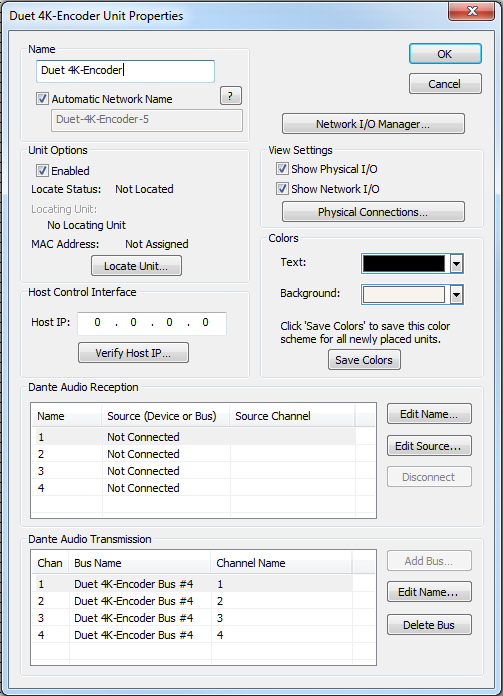Click Edit Name in Dante Audio Transmission
503x696 pixels.
click(x=429, y=592)
